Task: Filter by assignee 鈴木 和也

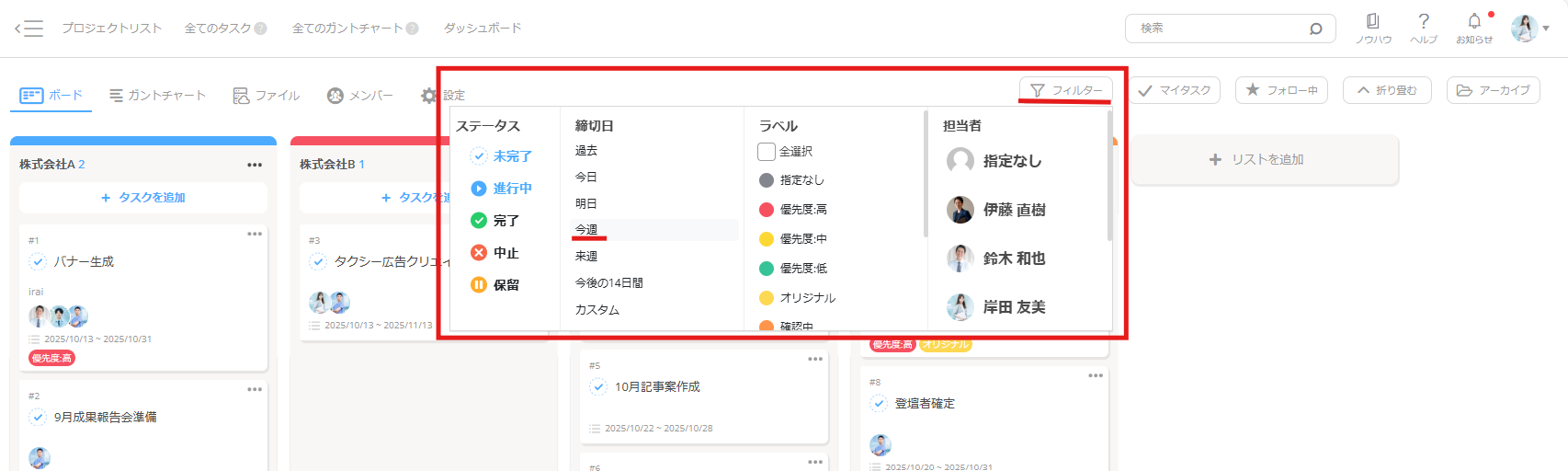Action: click(996, 258)
